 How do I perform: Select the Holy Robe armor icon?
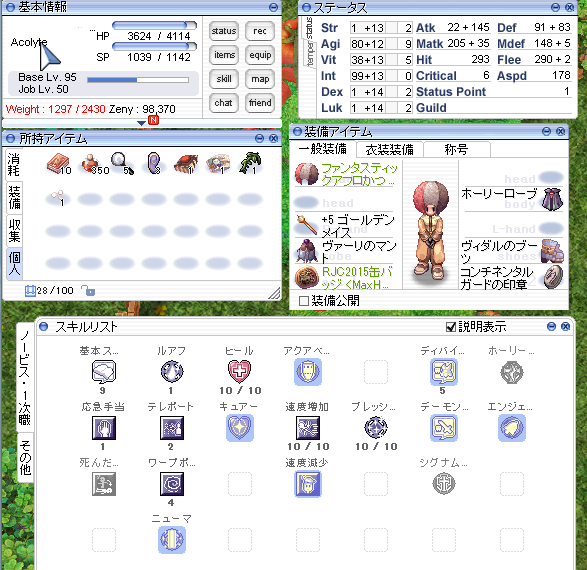tap(552, 199)
